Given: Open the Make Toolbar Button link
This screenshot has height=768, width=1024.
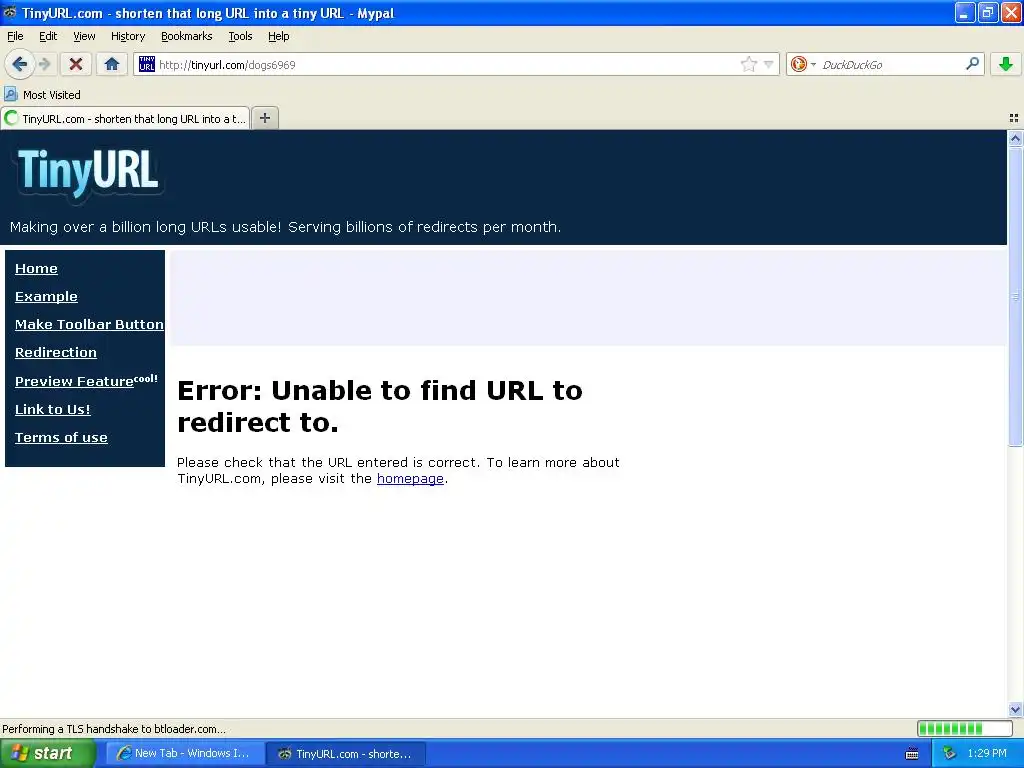Looking at the screenshot, I should point(89,325).
